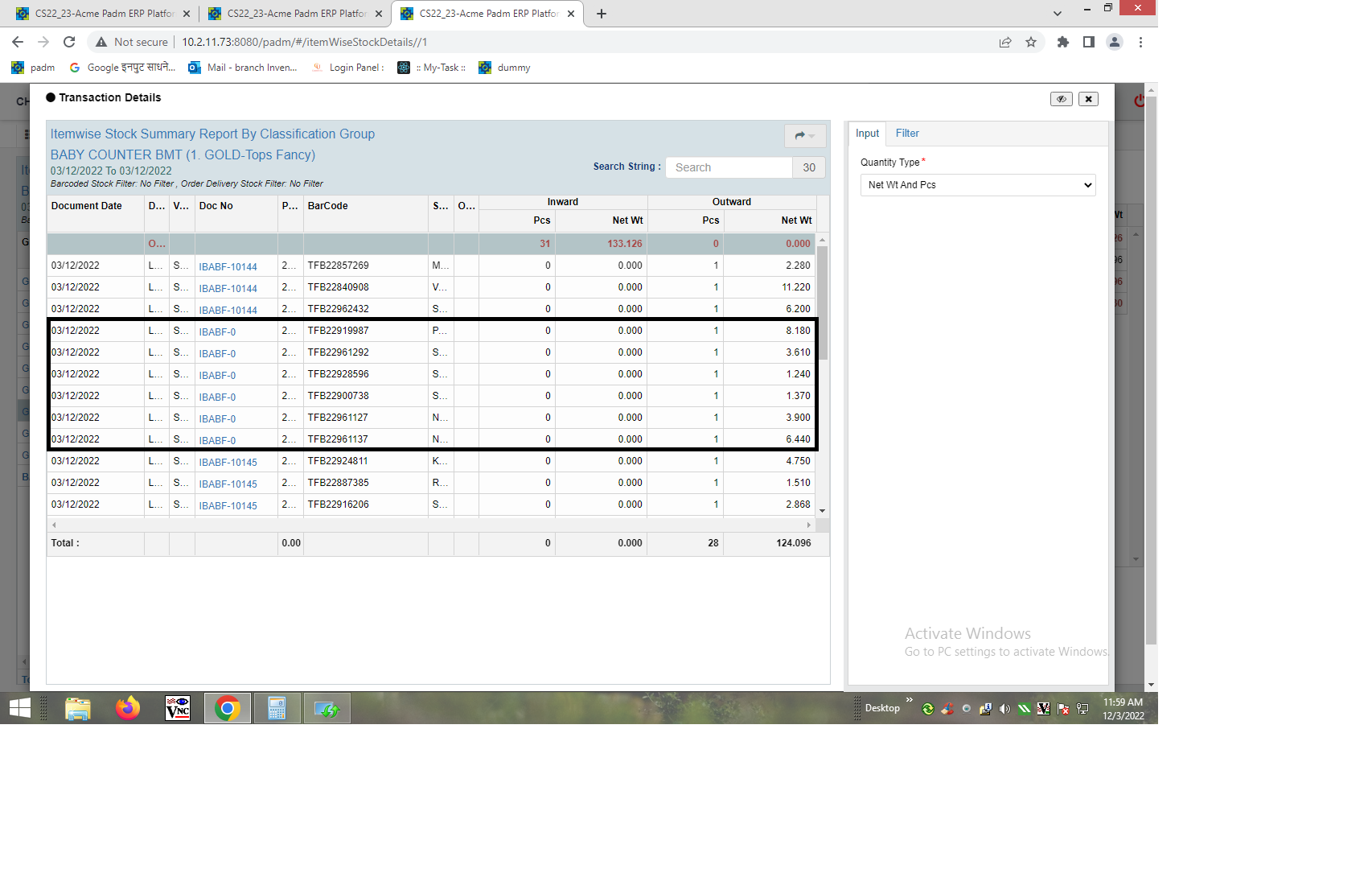Open the Windows Start menu

20,708
